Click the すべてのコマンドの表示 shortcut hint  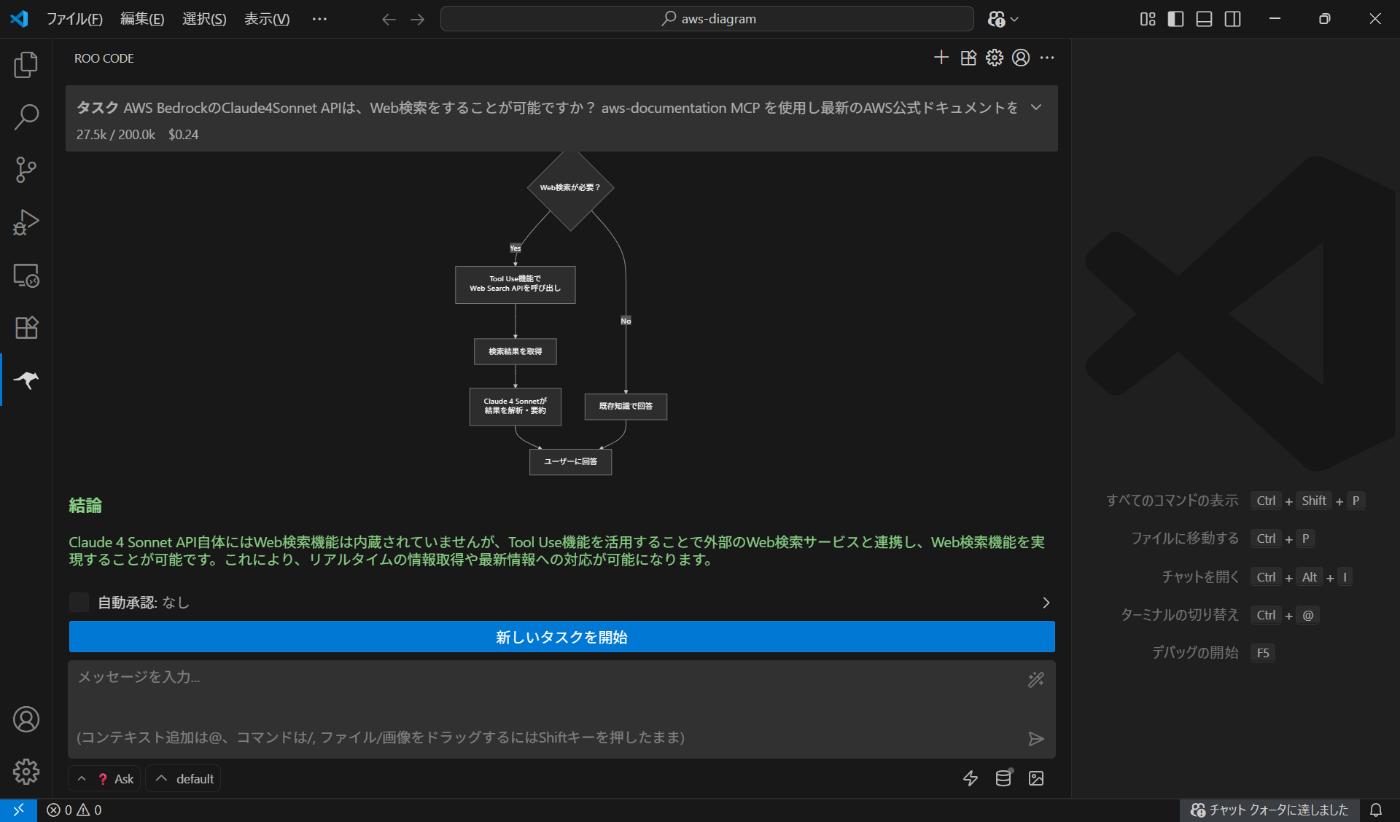pyautogui.click(x=1172, y=501)
